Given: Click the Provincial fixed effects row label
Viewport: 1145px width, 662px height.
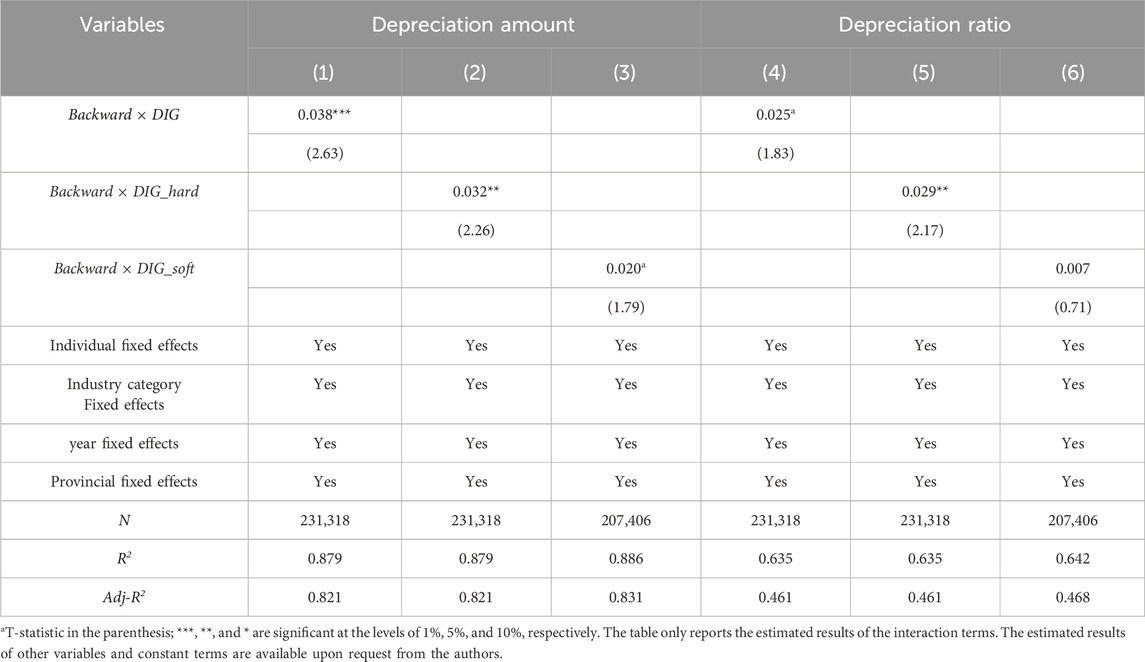Looking at the screenshot, I should [x=124, y=481].
